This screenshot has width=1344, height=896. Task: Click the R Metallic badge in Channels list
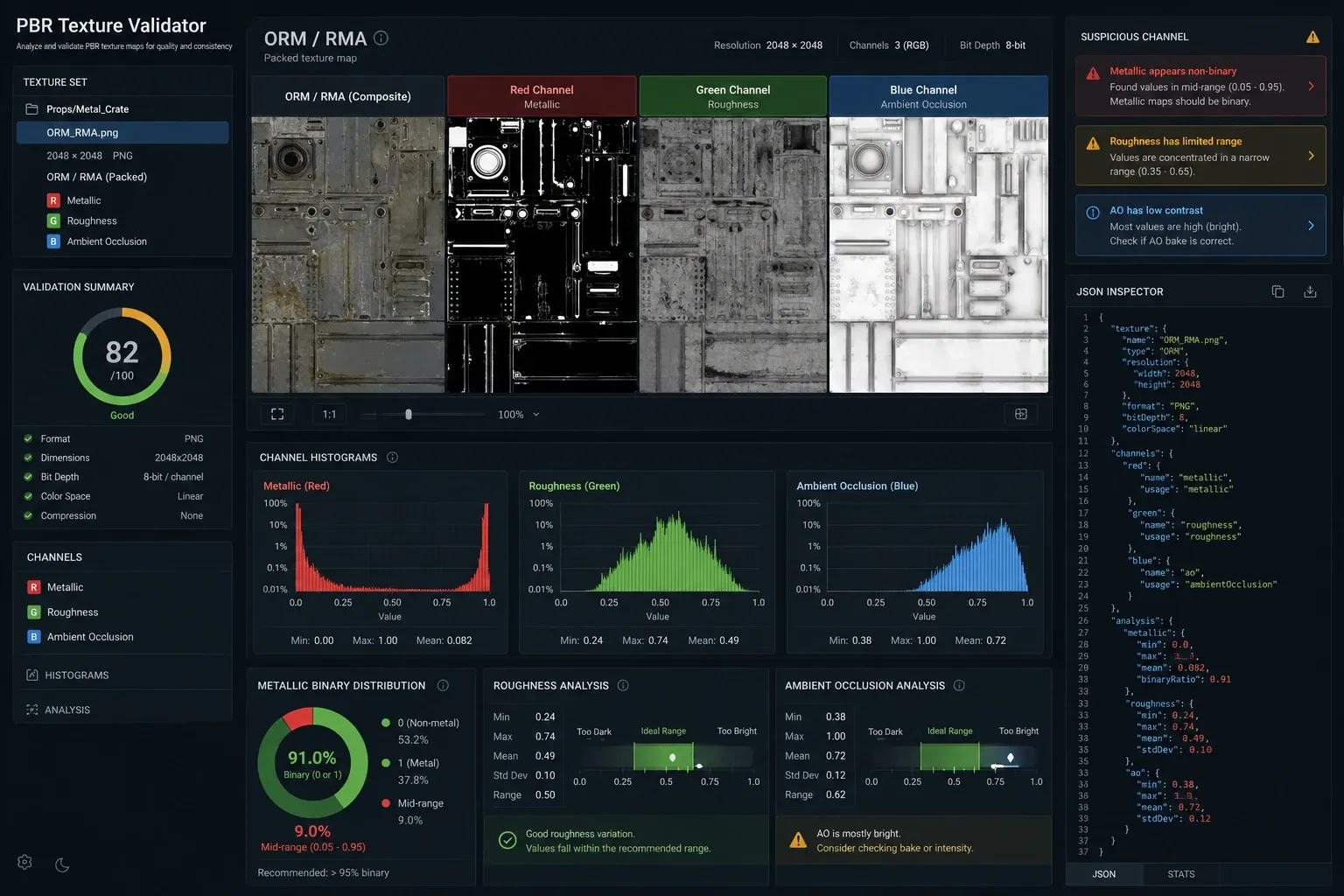tap(34, 587)
